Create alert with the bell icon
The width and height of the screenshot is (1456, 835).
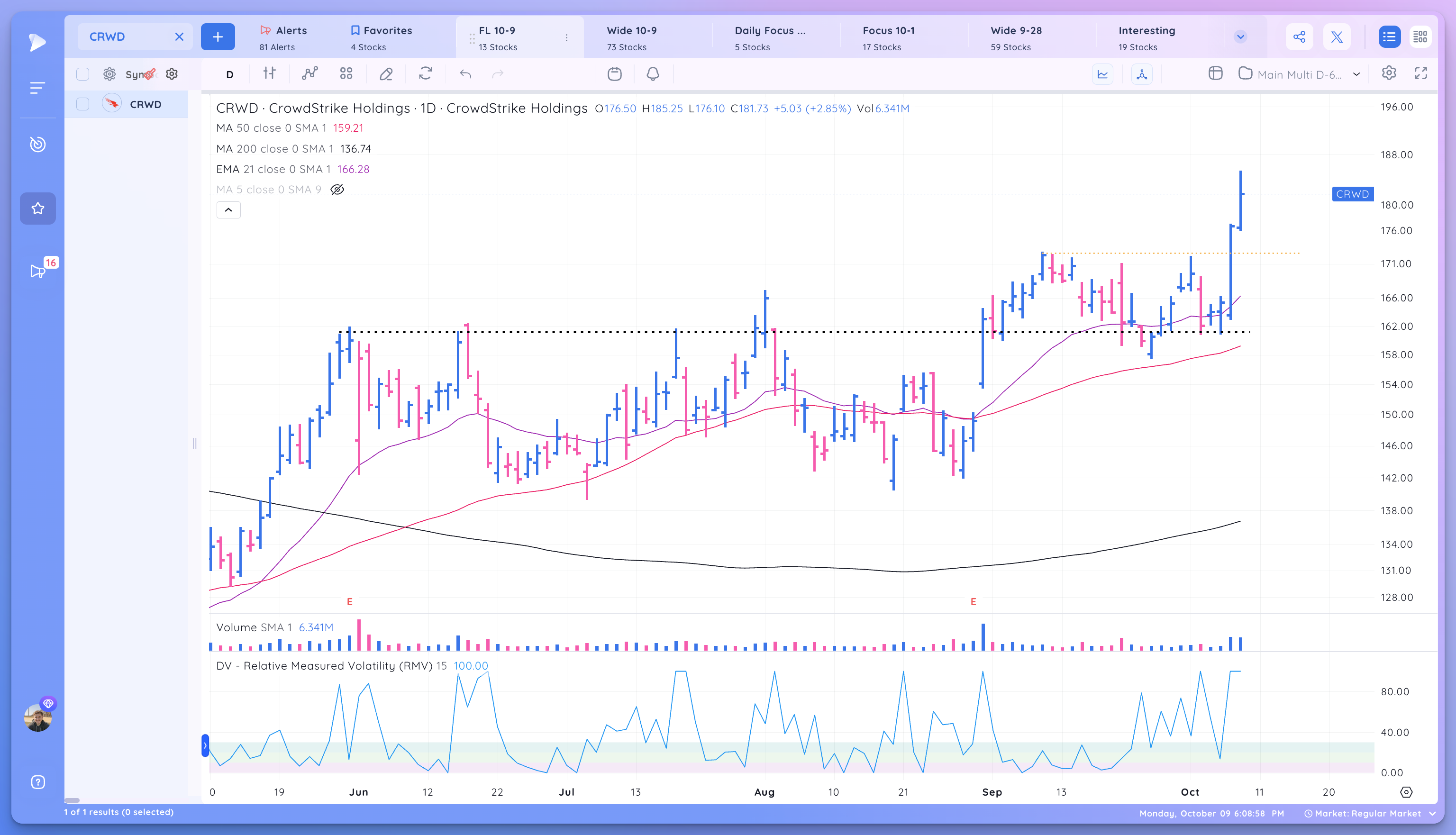(x=653, y=74)
